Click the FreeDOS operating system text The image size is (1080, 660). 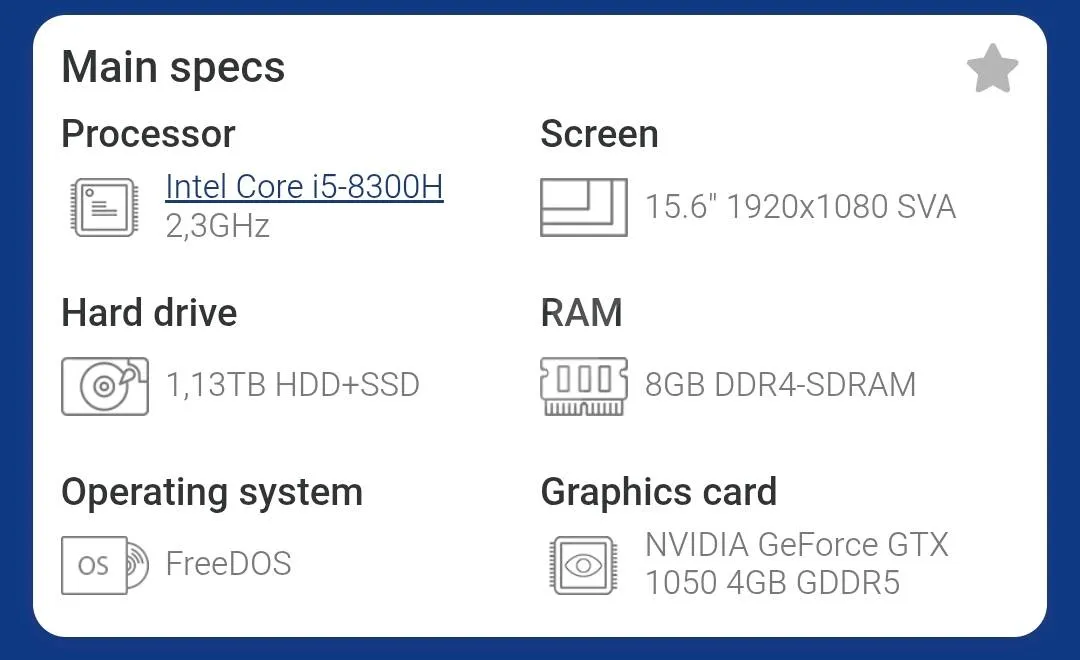click(229, 564)
